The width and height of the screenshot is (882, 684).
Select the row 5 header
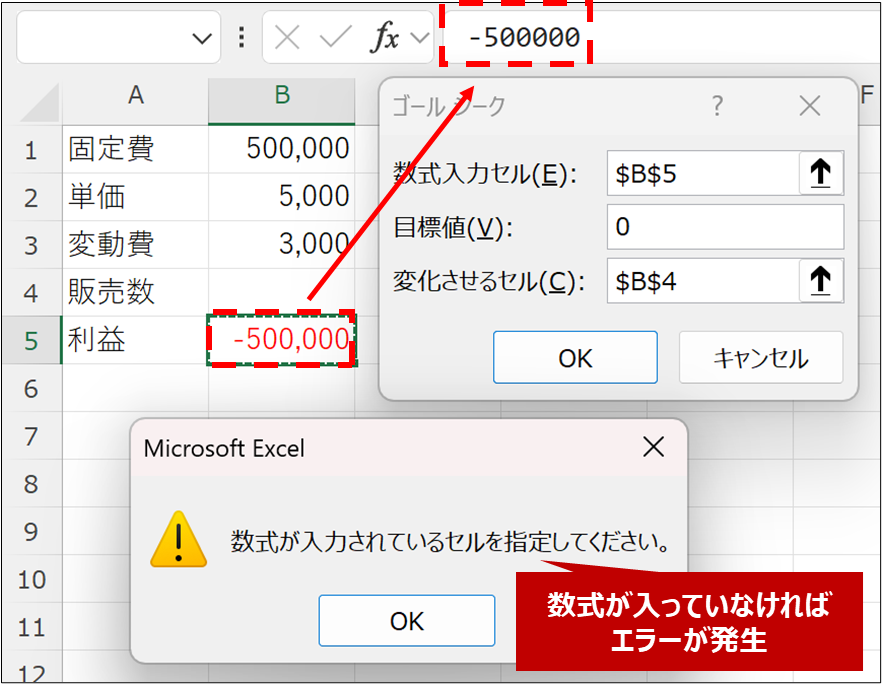pyautogui.click(x=31, y=341)
